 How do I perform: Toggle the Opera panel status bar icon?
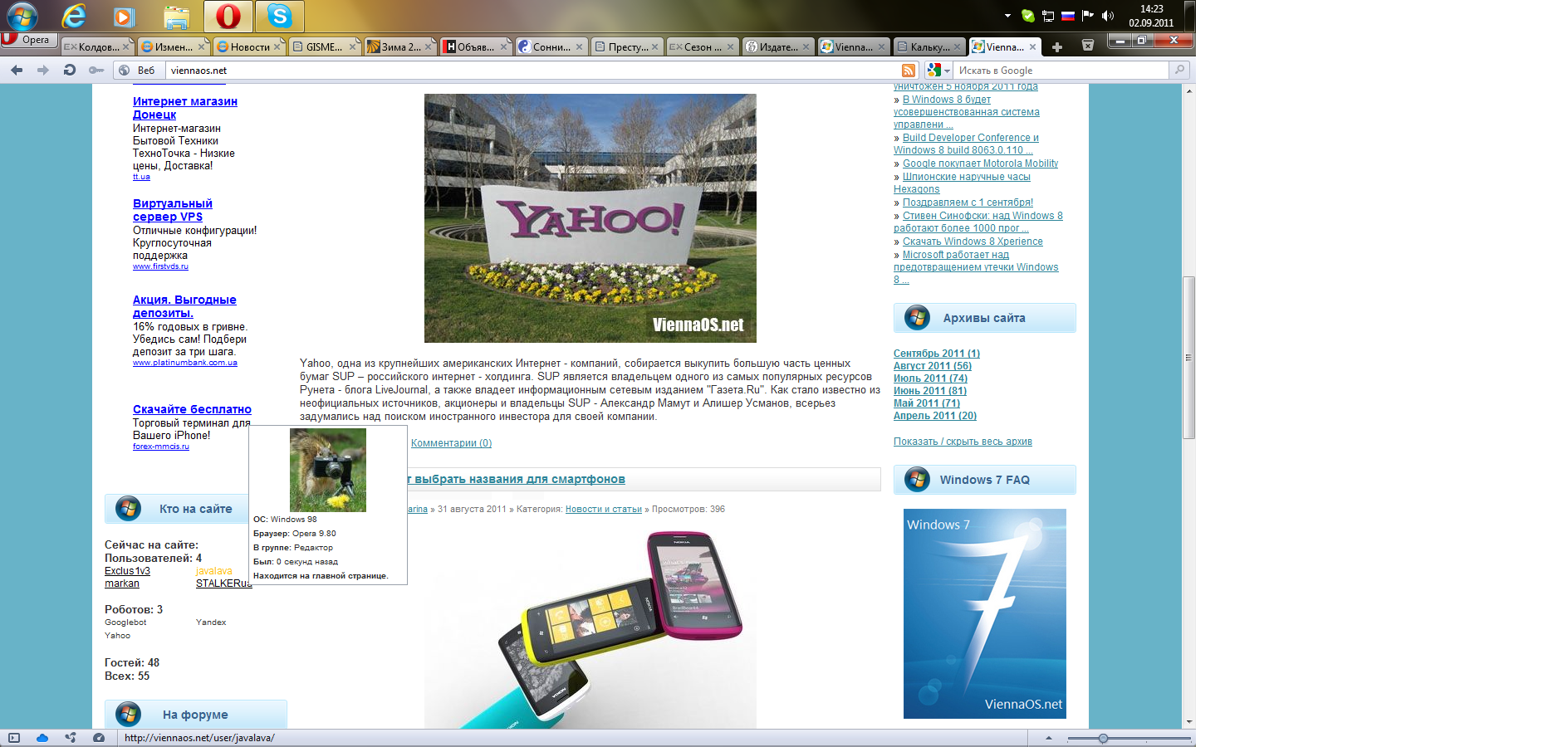[x=14, y=738]
